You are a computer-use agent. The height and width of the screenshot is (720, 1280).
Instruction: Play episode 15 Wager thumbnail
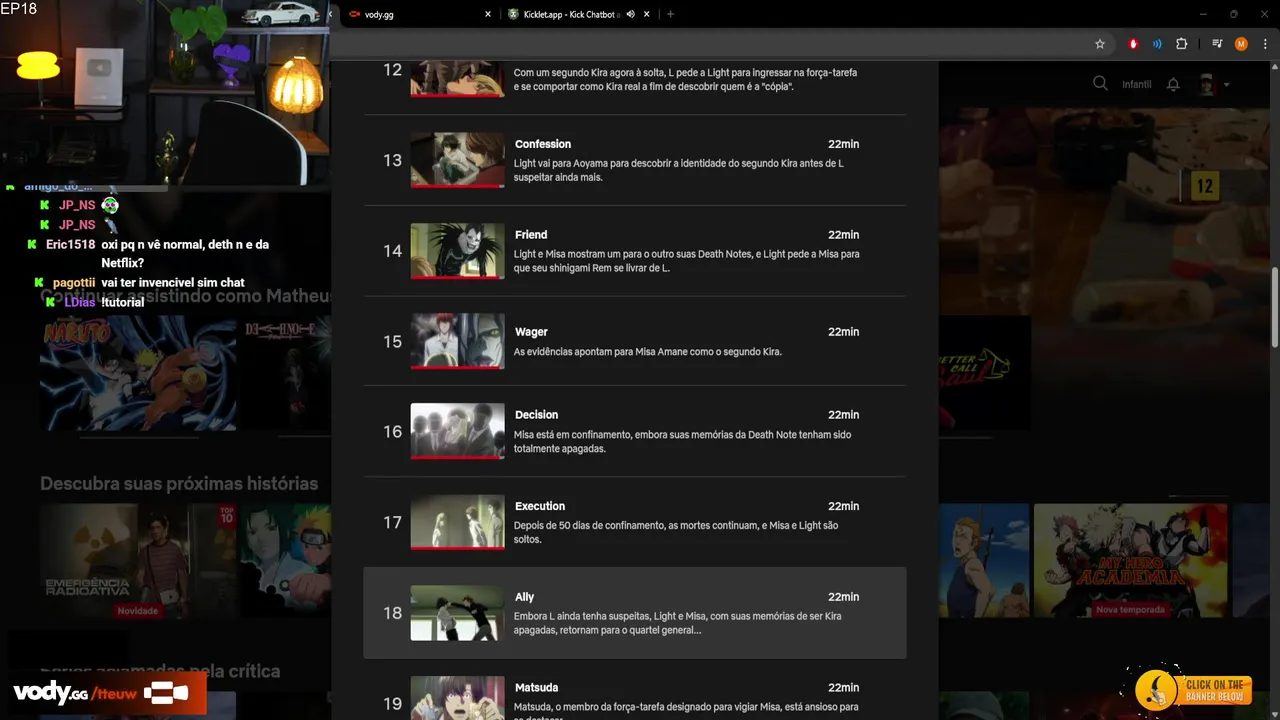[x=457, y=341]
